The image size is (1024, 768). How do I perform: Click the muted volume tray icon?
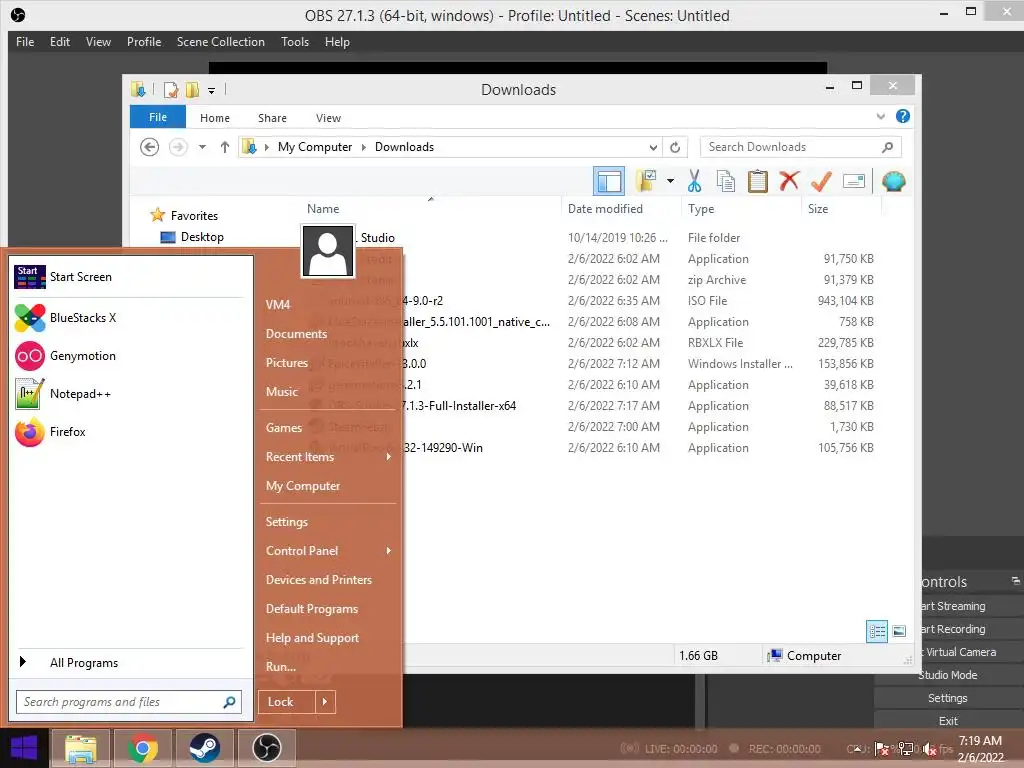(x=929, y=750)
